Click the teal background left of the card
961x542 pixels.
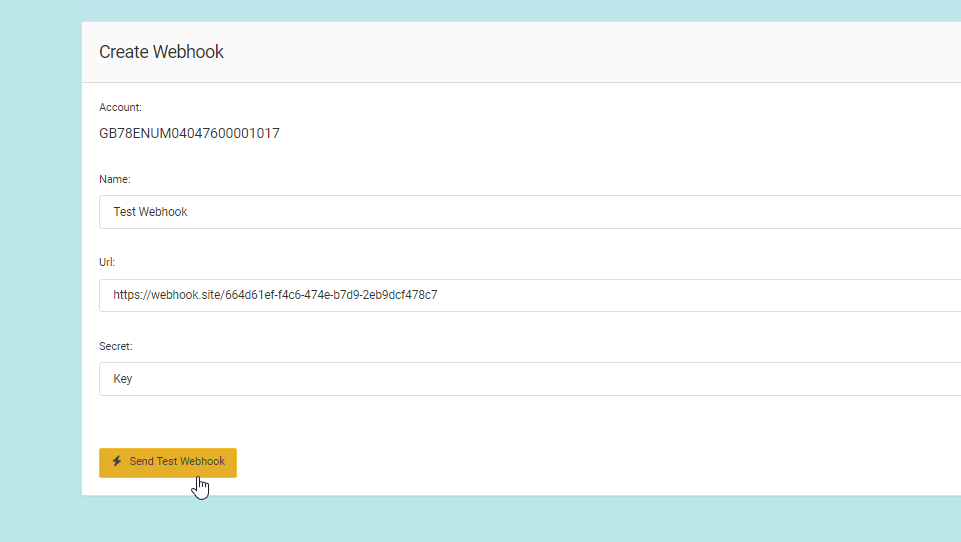tap(40, 270)
